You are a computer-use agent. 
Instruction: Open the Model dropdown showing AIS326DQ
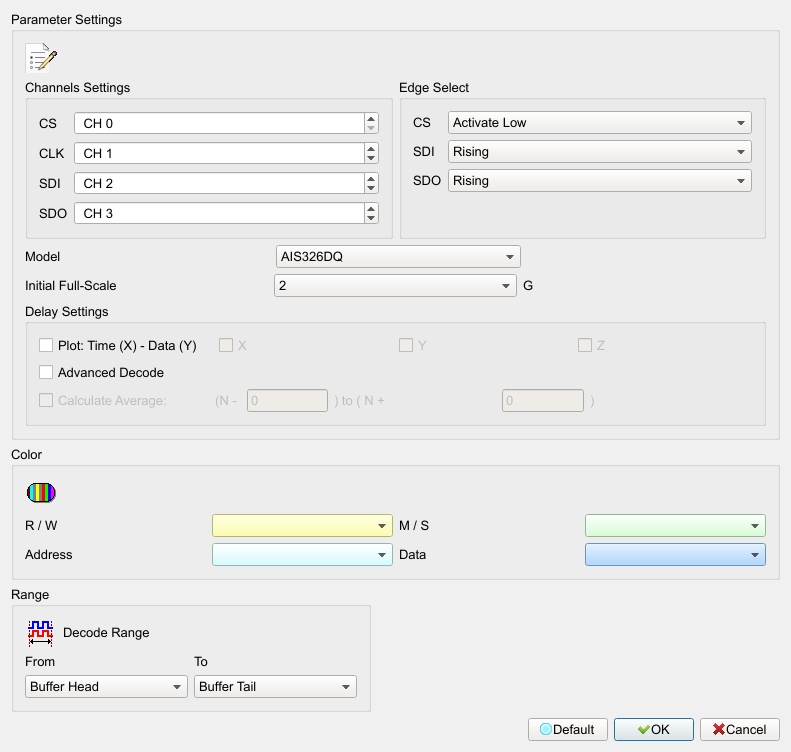pos(398,257)
